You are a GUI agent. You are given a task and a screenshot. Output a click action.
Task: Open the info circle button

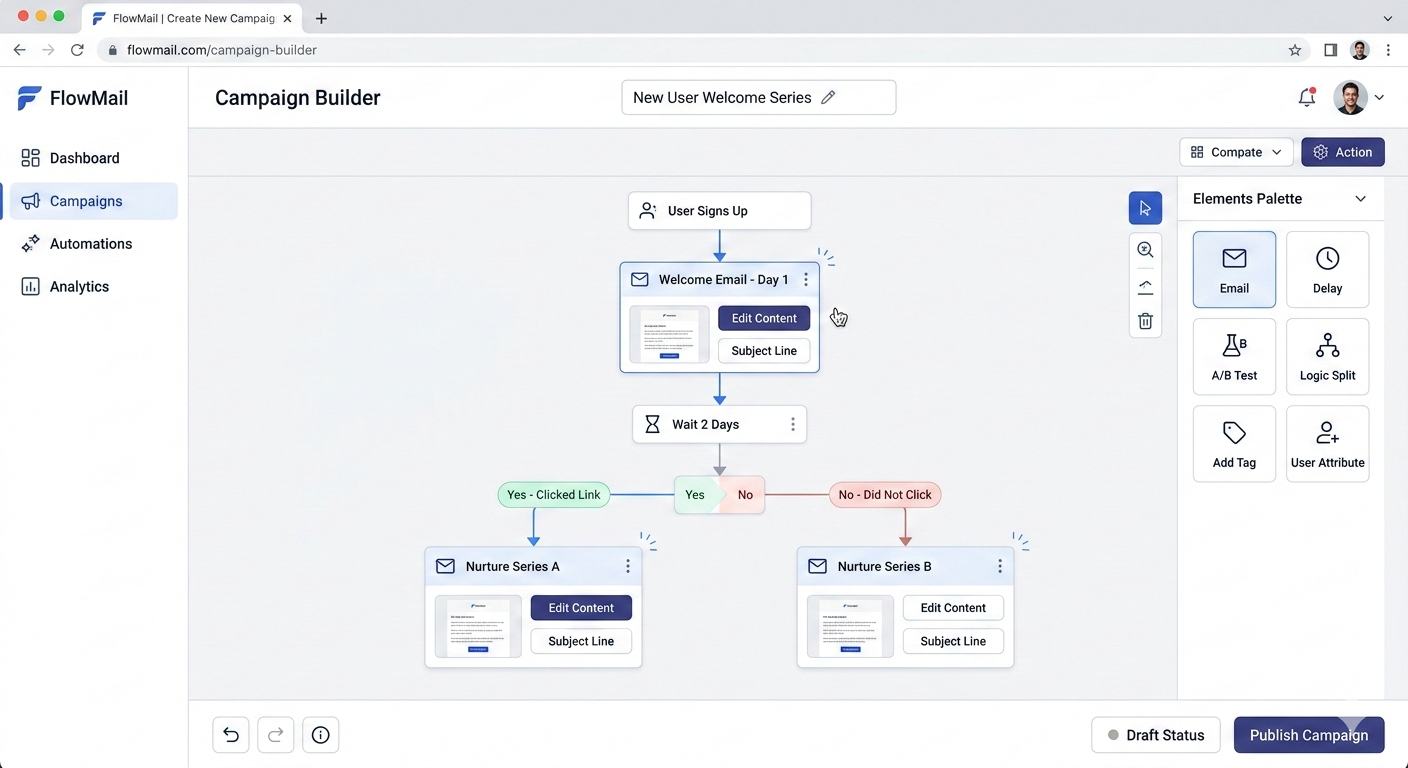click(x=320, y=735)
